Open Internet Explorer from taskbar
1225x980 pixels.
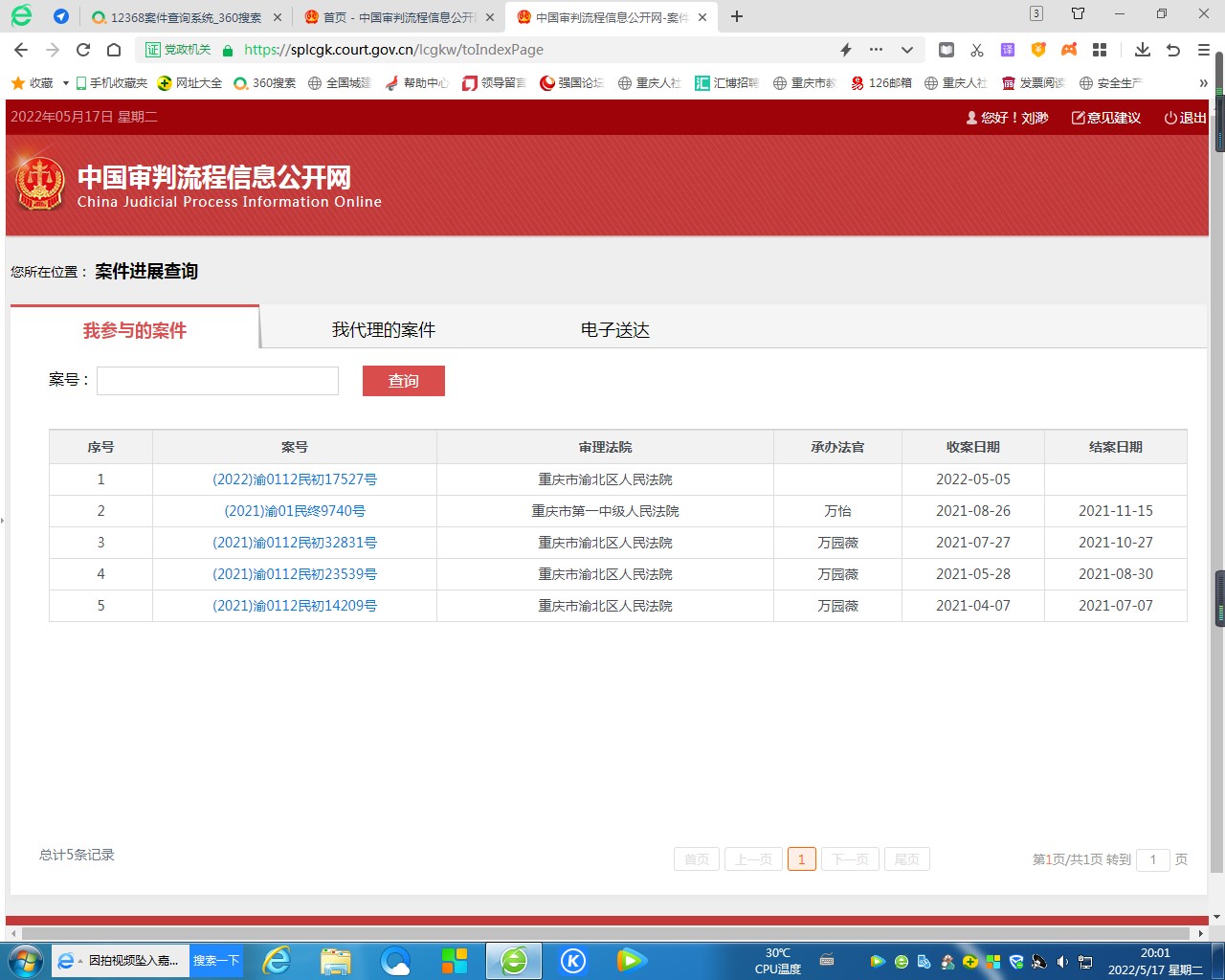click(x=277, y=960)
